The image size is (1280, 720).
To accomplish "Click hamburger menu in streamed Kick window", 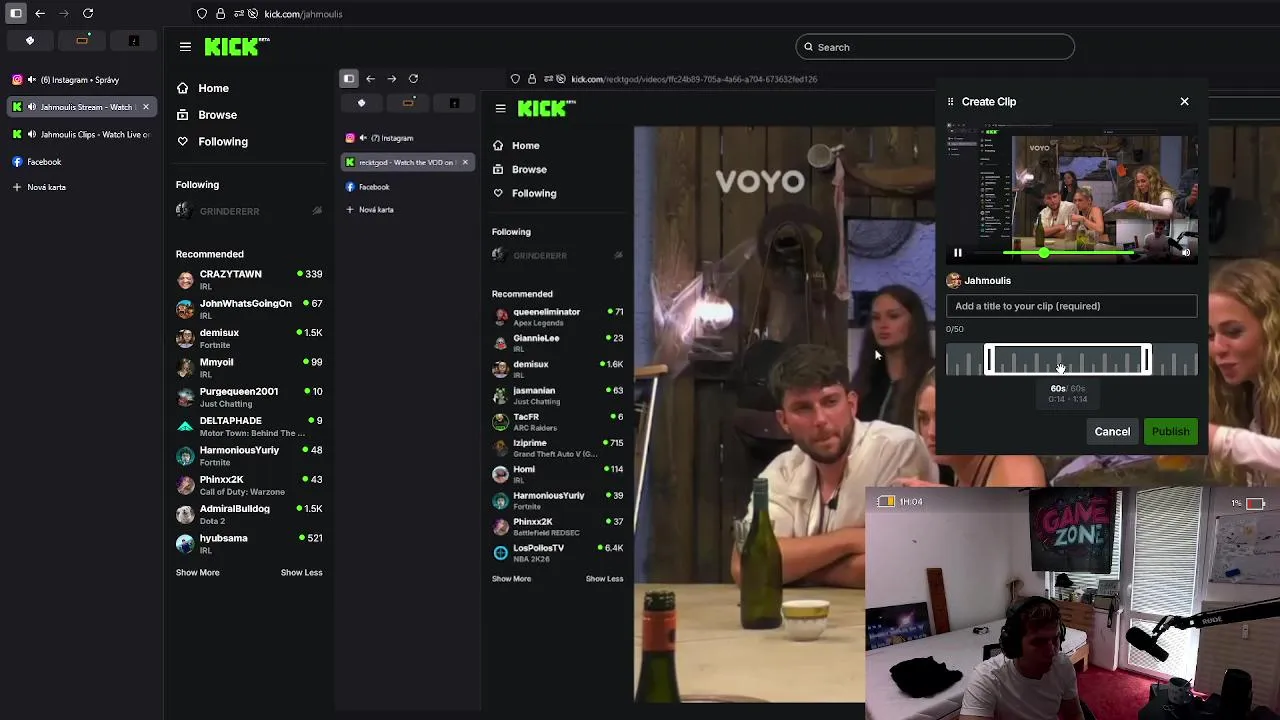I will click(500, 108).
